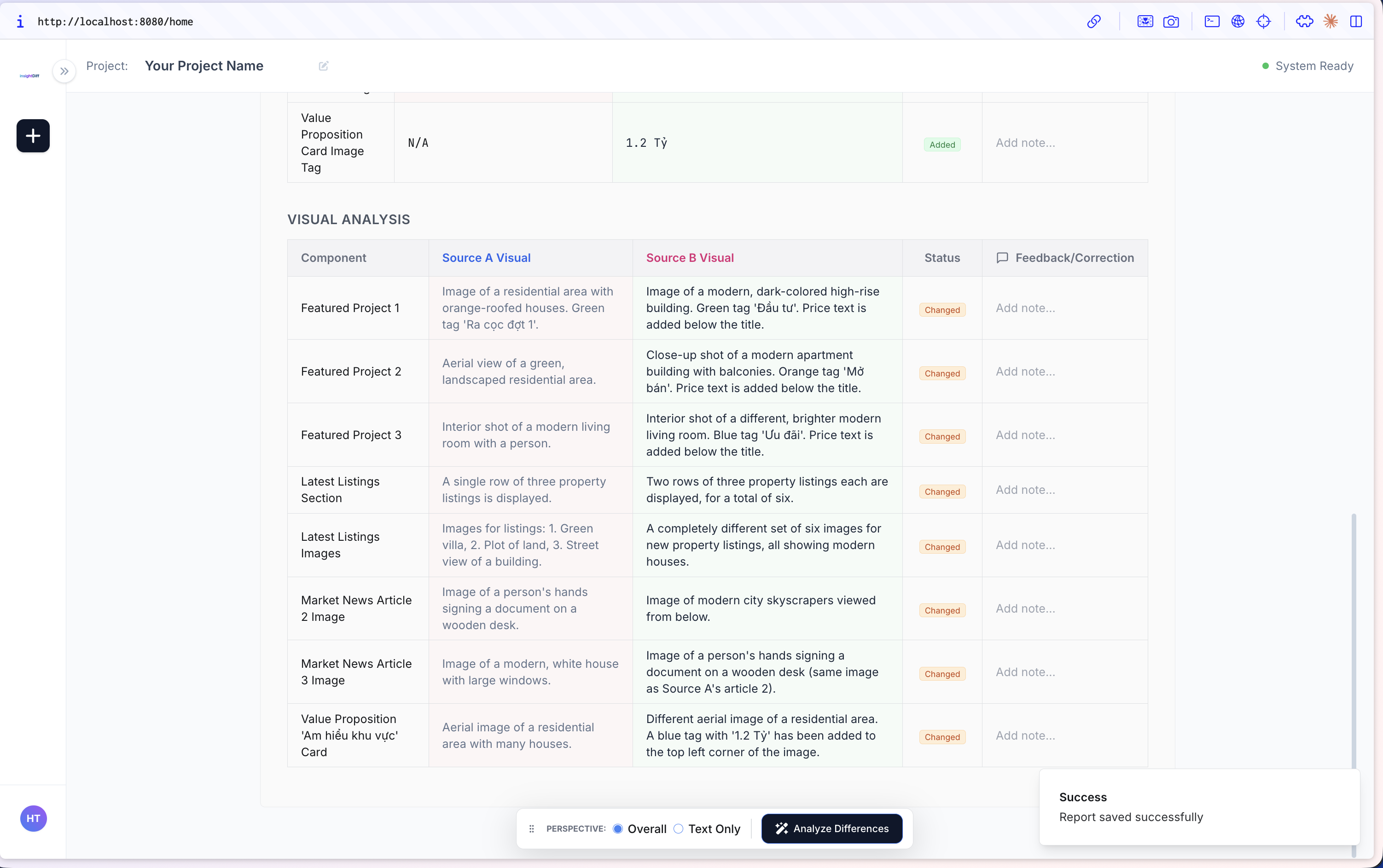Click the link/chain icon in the toolbar

pos(1094,21)
